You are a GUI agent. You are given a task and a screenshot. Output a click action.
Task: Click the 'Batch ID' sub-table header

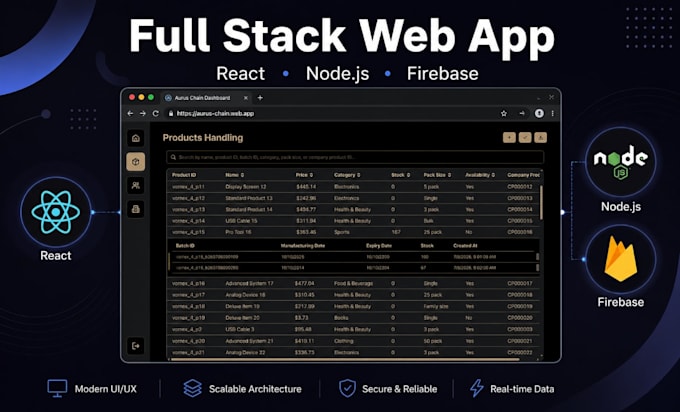pyautogui.click(x=185, y=245)
